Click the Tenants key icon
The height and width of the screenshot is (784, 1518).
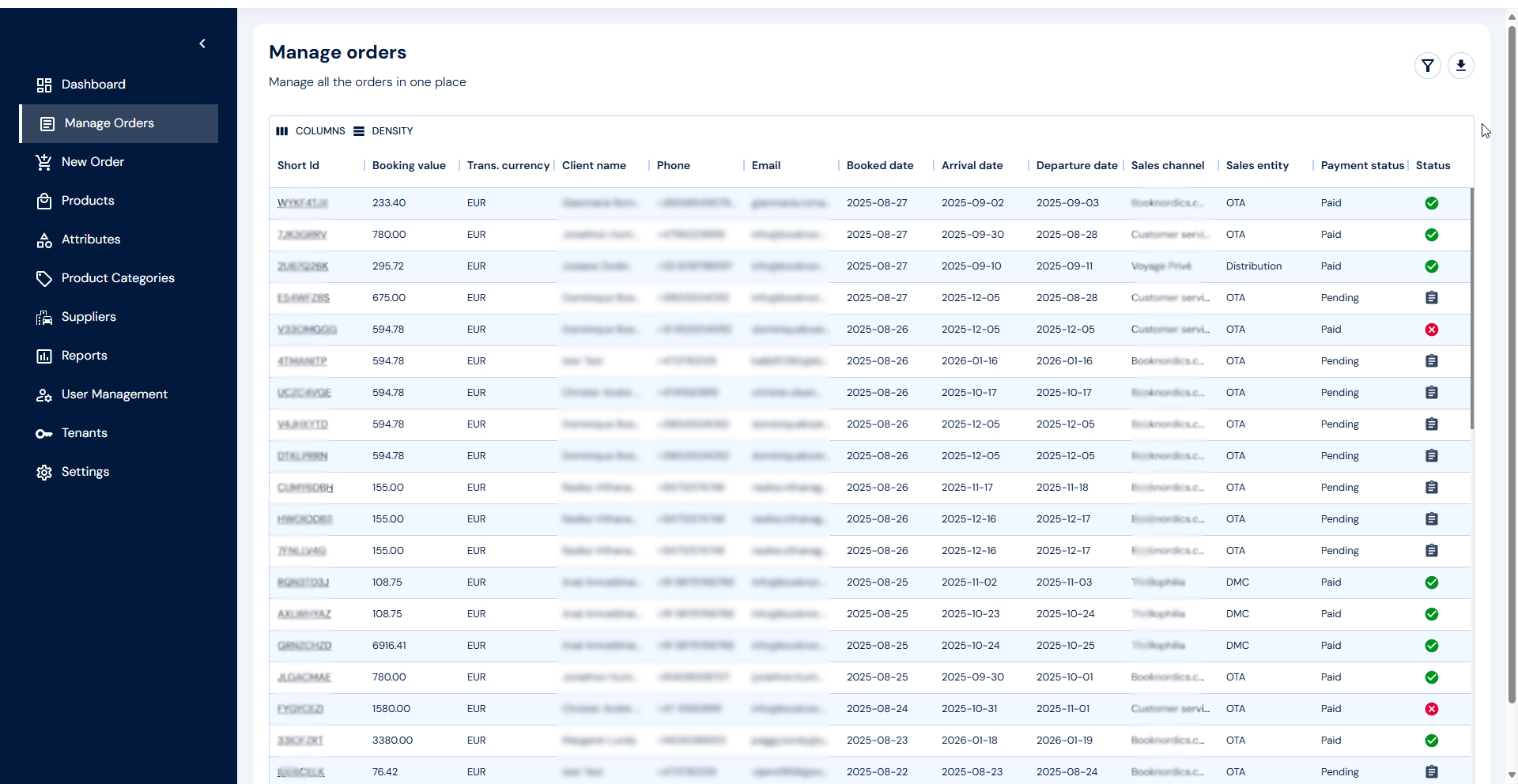[44, 434]
